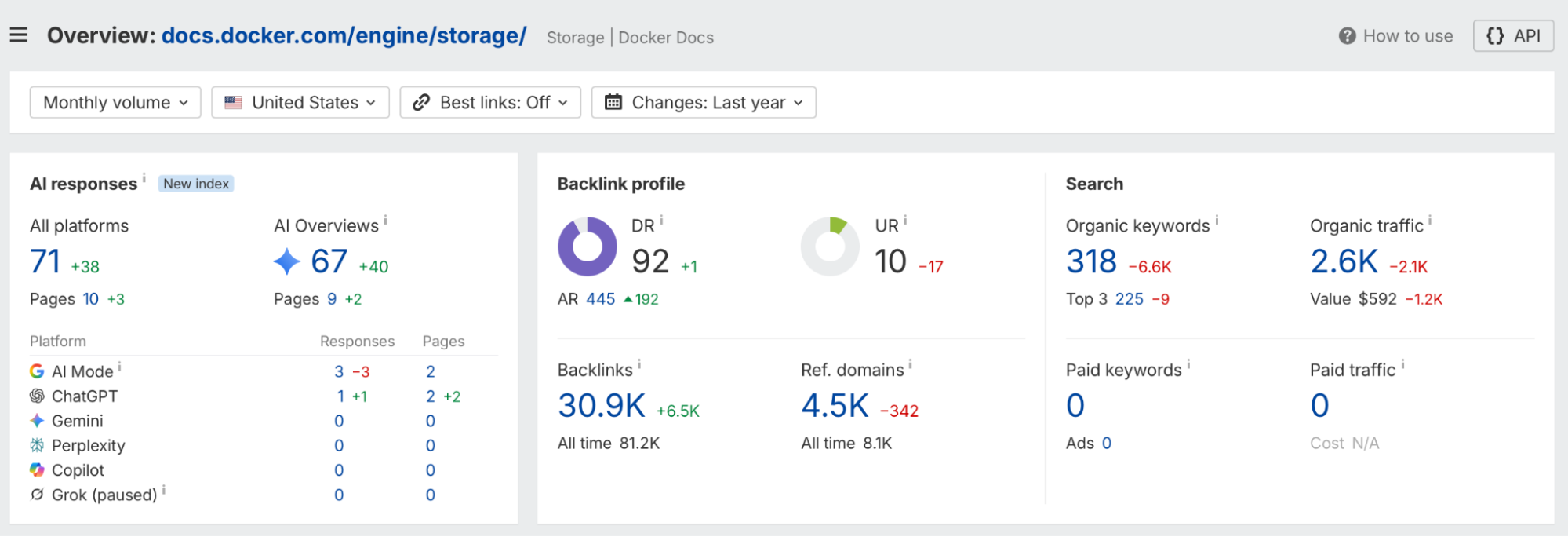Show info tooltip for Organic traffic
The height and width of the screenshot is (537, 1568).
[x=1430, y=221]
